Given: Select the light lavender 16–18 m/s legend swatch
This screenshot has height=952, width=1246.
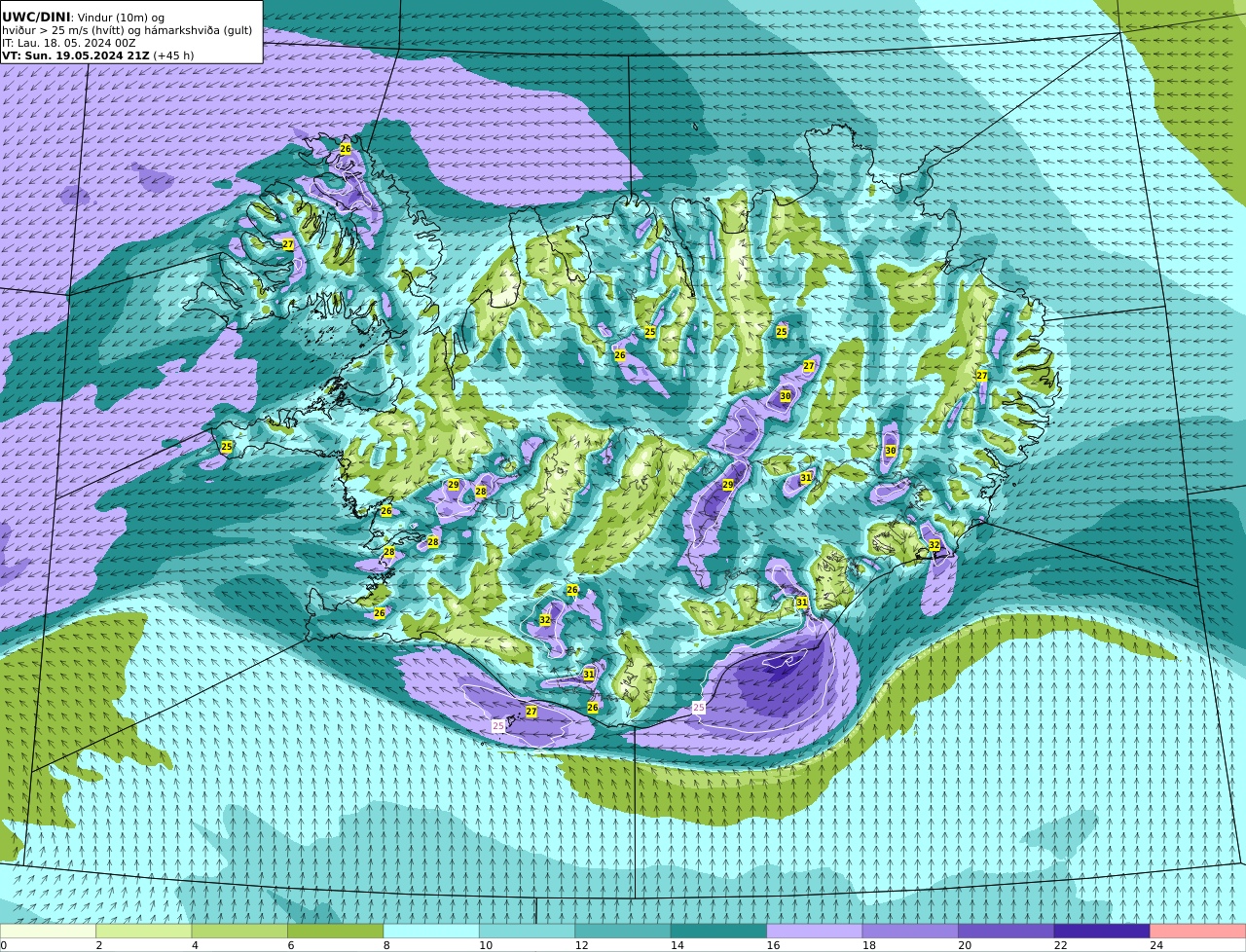Looking at the screenshot, I should pos(815,931).
